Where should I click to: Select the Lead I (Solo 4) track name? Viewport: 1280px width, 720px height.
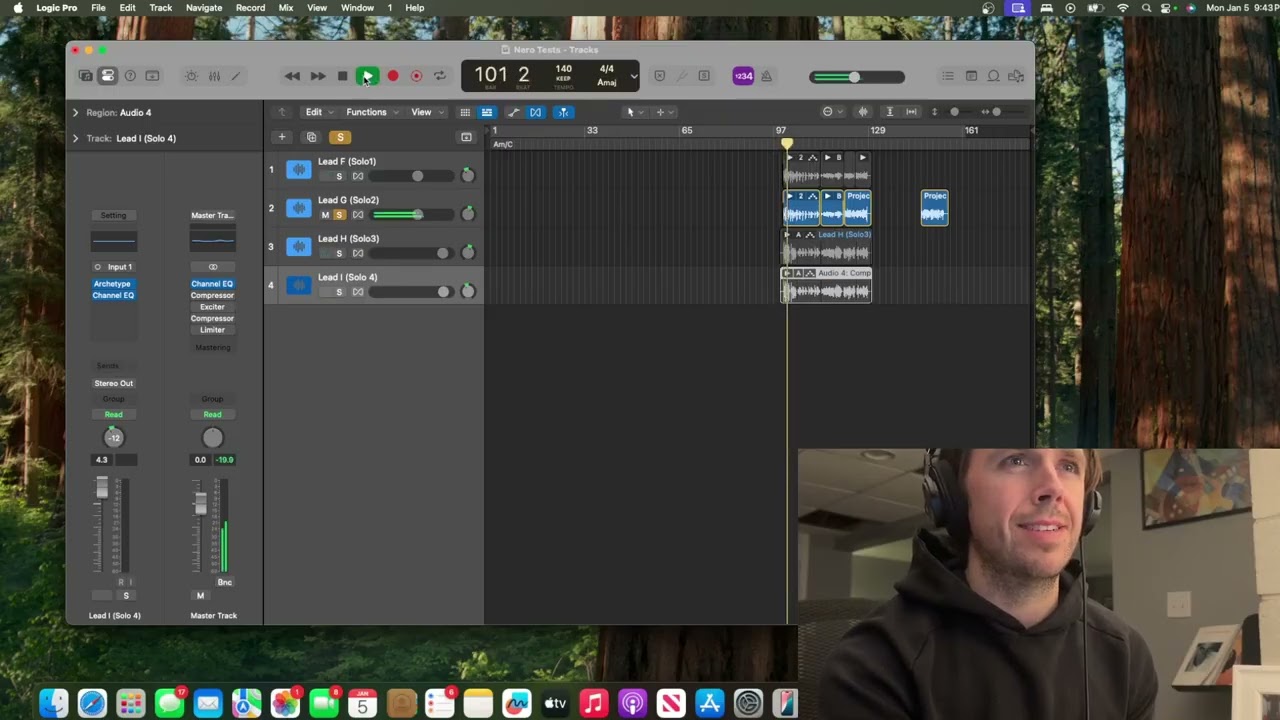click(x=347, y=277)
